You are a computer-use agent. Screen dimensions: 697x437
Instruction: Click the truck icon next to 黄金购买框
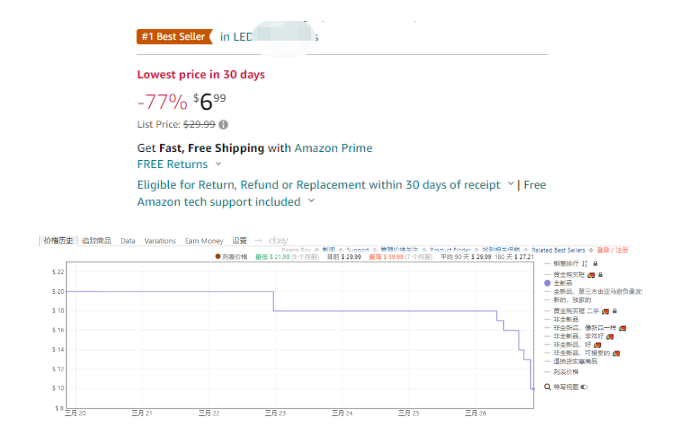[x=591, y=275]
